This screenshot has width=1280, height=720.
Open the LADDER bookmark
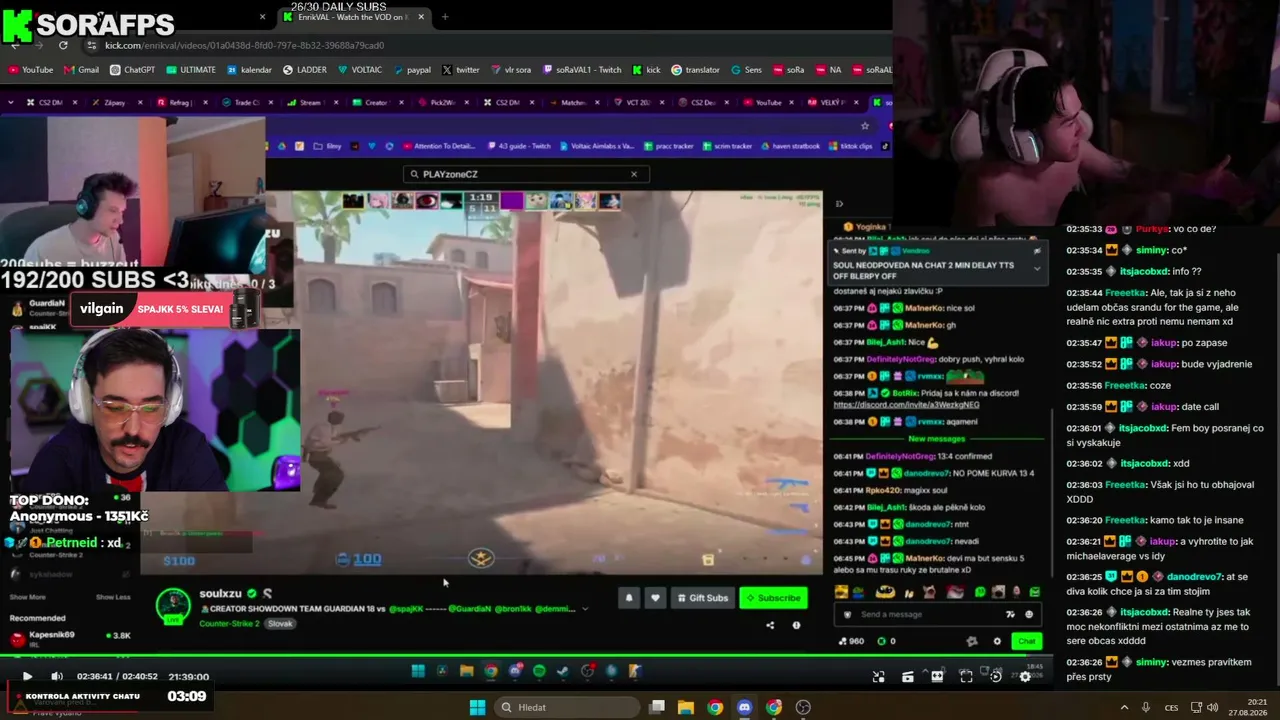pyautogui.click(x=304, y=70)
